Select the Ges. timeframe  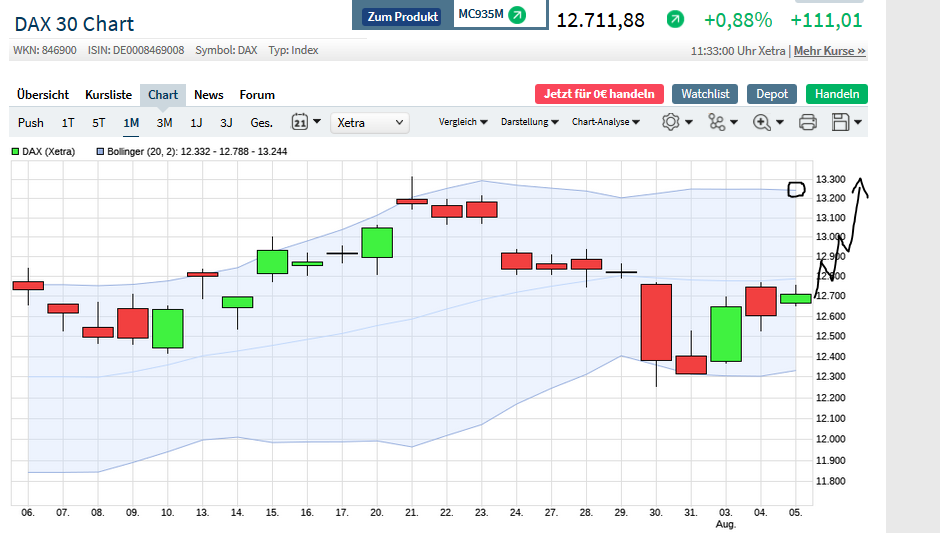coord(261,123)
